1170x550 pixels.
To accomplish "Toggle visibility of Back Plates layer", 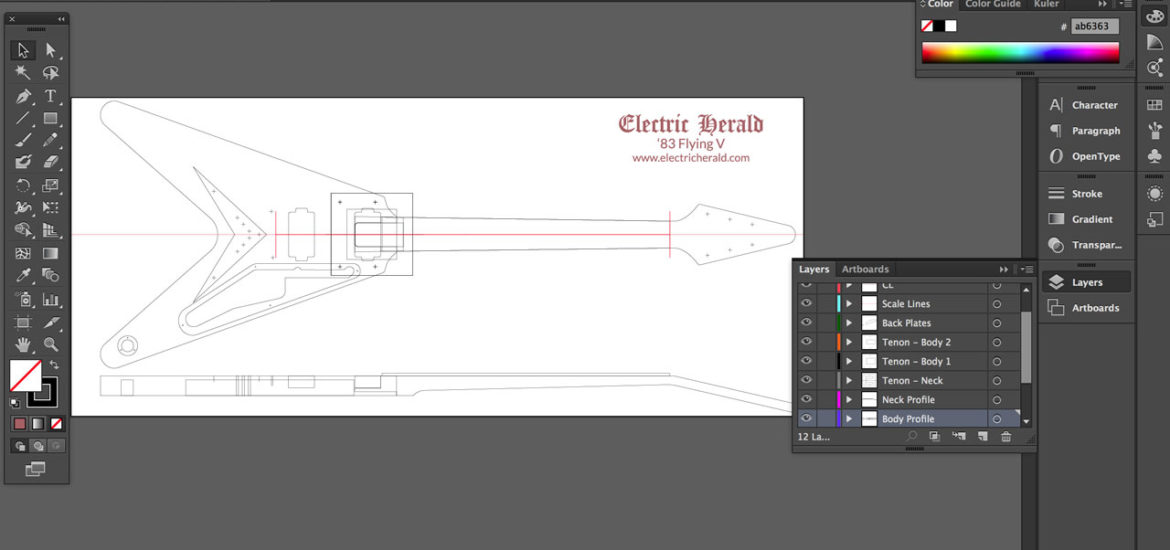I will coord(806,323).
